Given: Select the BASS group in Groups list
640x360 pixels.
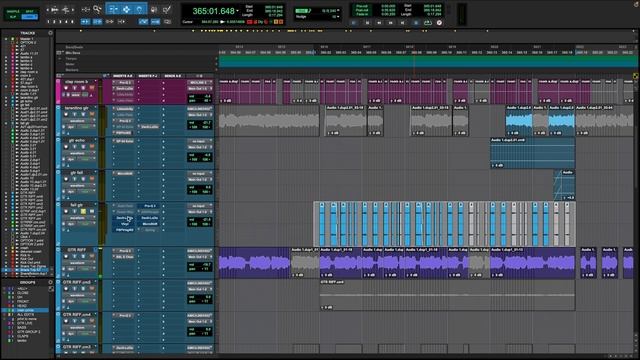Looking at the screenshot, I should [22, 327].
